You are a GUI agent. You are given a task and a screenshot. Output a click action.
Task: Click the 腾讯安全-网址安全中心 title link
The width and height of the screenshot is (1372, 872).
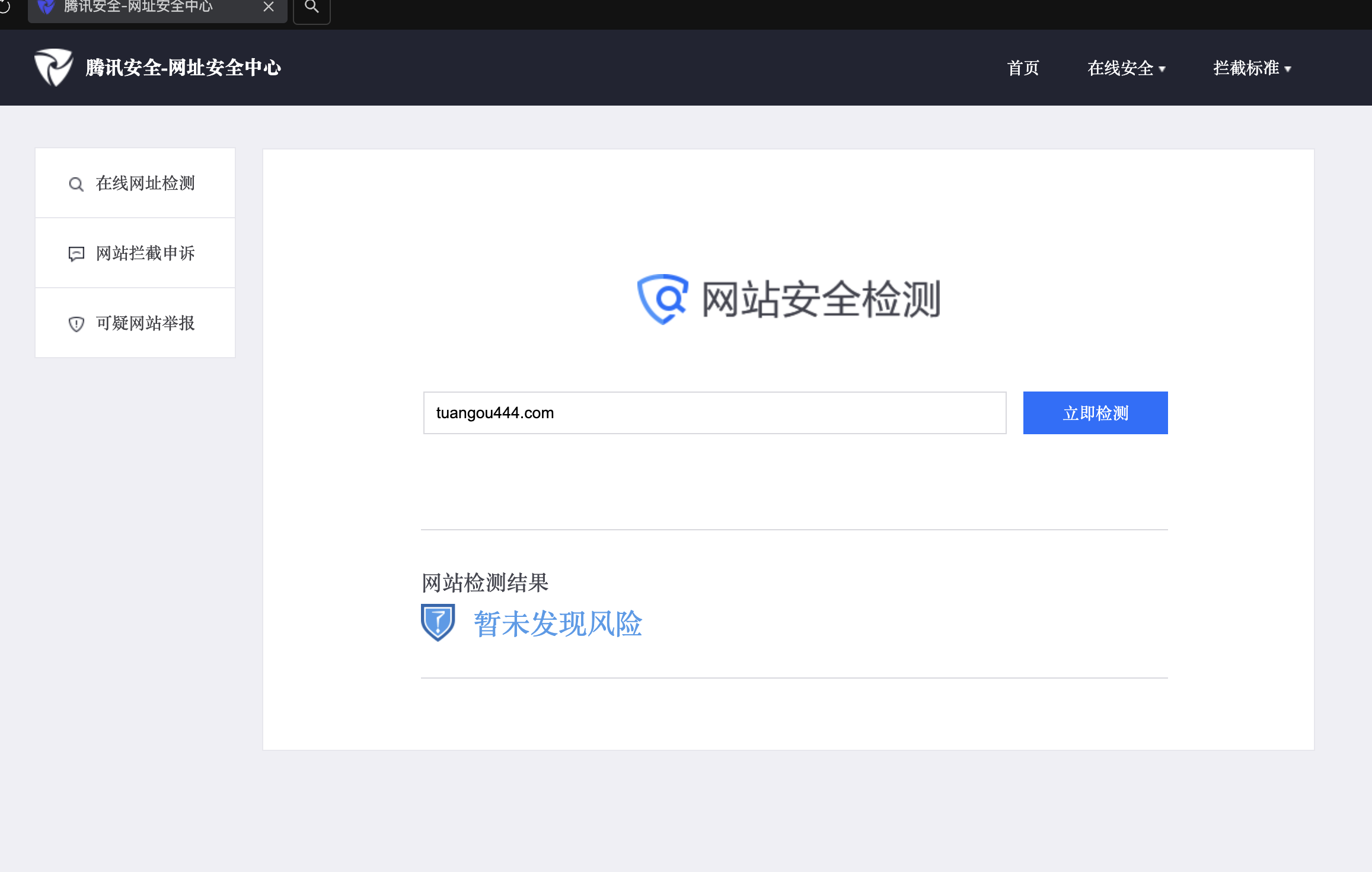coord(183,68)
